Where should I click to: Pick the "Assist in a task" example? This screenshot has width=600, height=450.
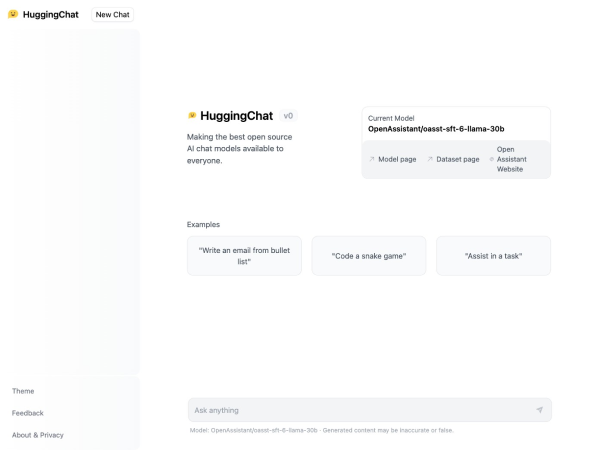493,256
